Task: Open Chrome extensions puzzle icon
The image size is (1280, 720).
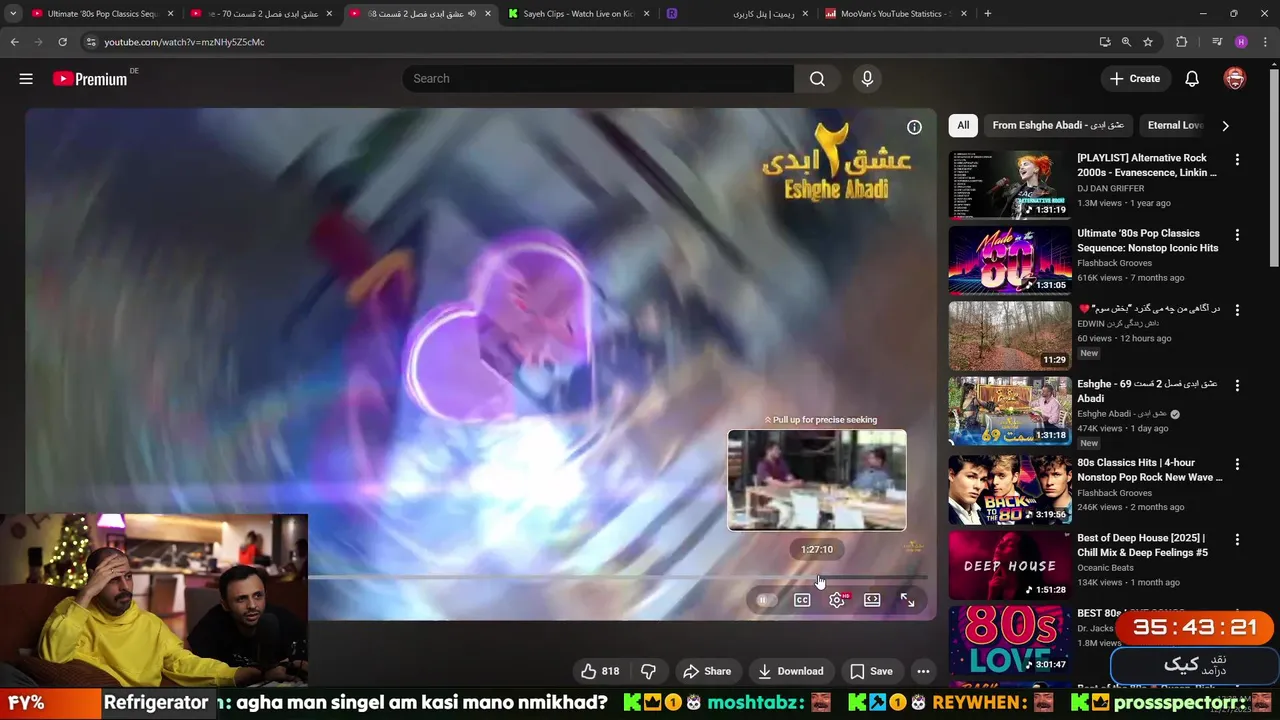Action: 1182,42
